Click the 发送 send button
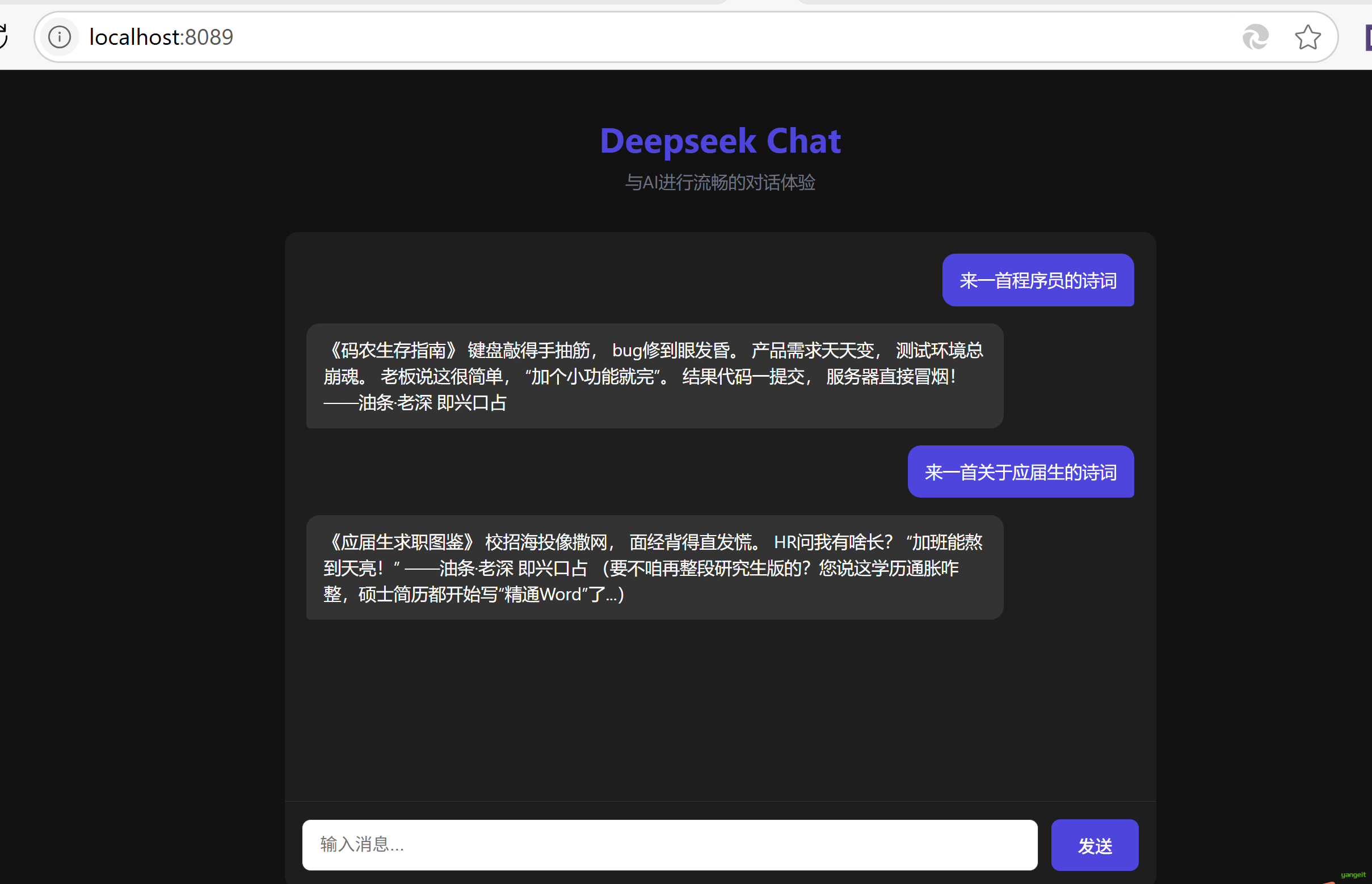This screenshot has height=884, width=1372. click(1094, 844)
